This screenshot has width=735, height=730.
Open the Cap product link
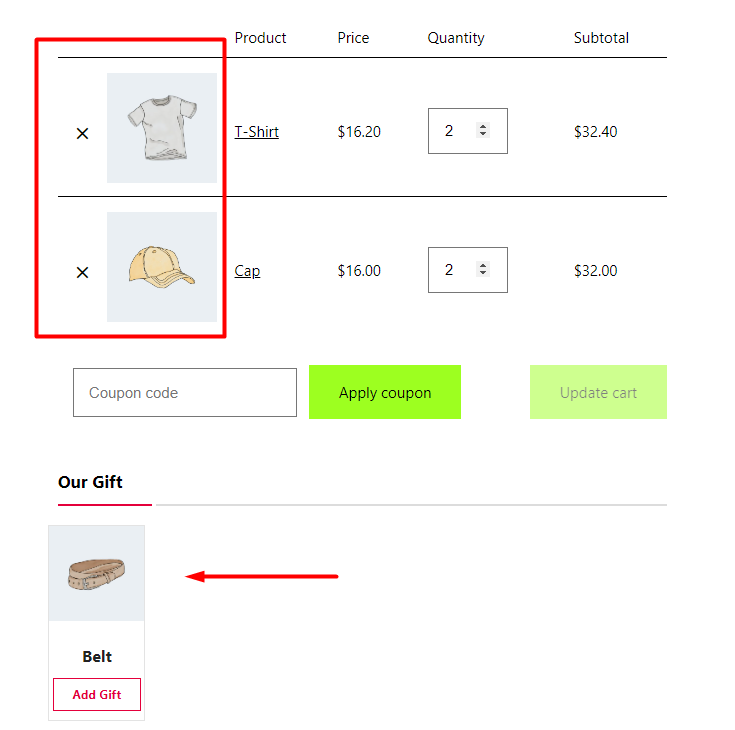[247, 271]
